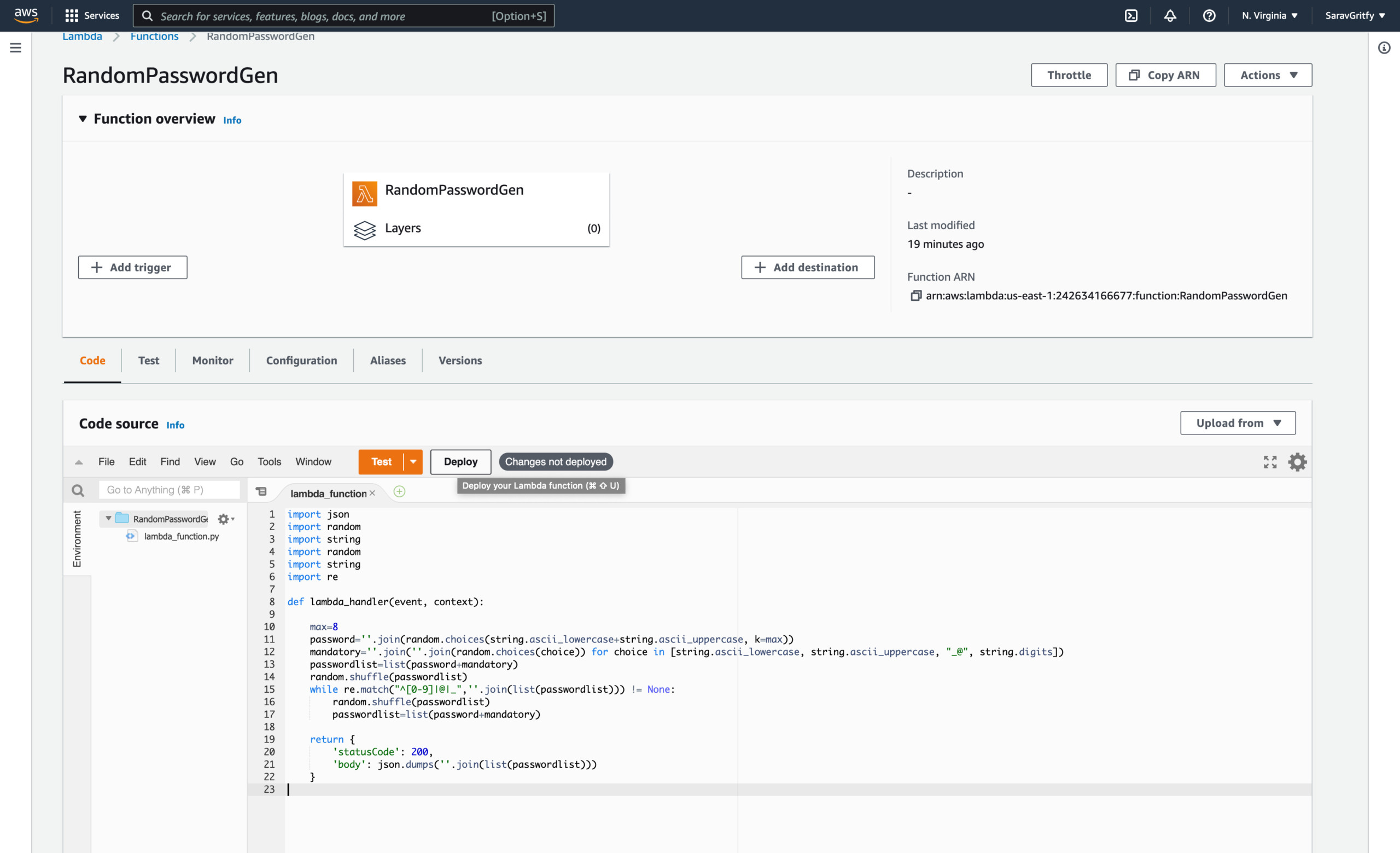Image resolution: width=1400 pixels, height=853 pixels.
Task: Close the lambda_function editor tab
Action: point(372,493)
